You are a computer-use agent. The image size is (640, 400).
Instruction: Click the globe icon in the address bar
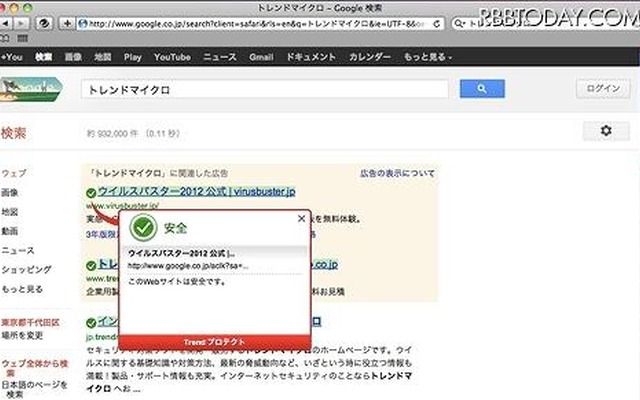83,24
